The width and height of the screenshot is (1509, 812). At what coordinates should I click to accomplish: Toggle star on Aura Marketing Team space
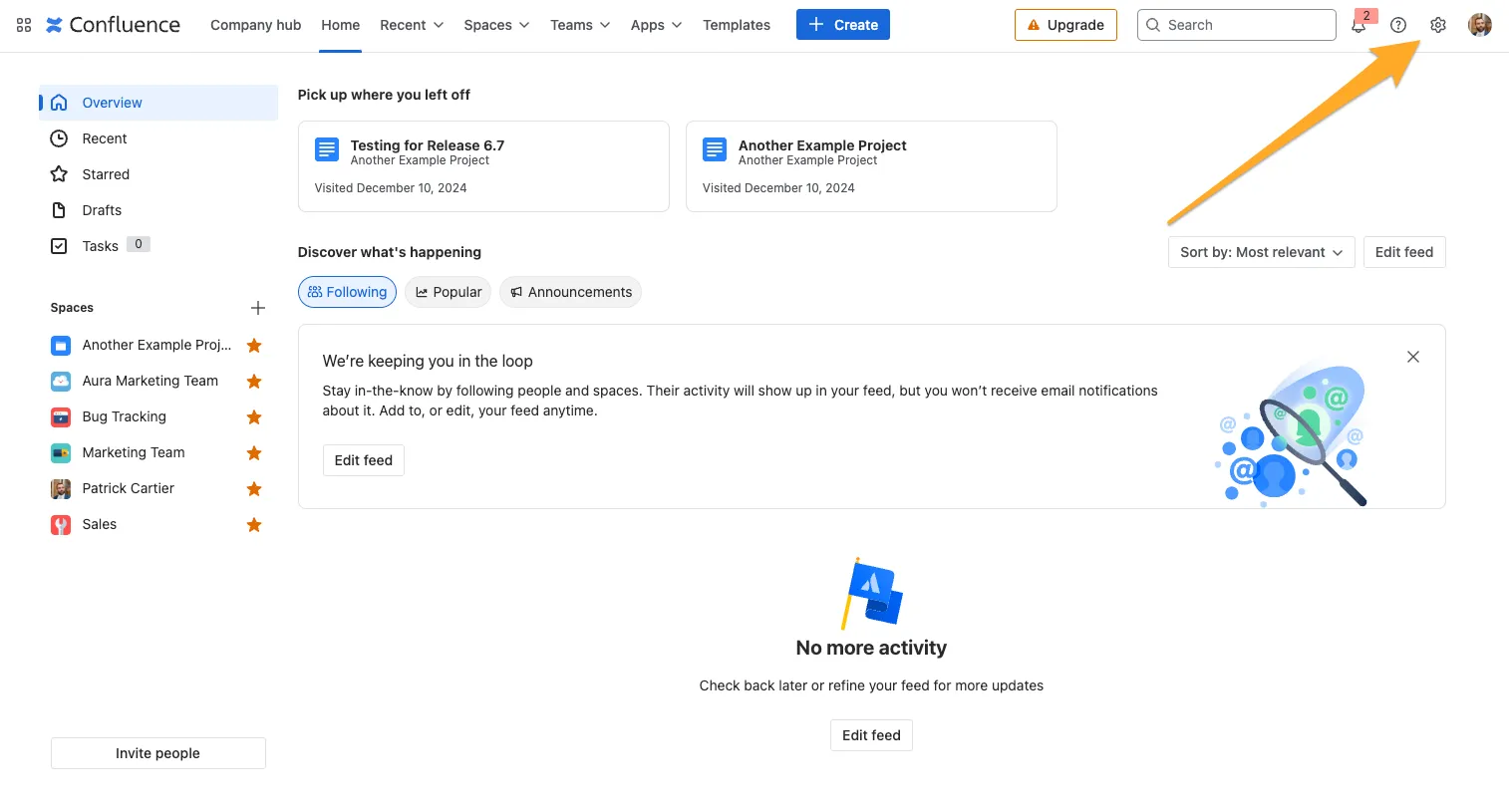(254, 382)
